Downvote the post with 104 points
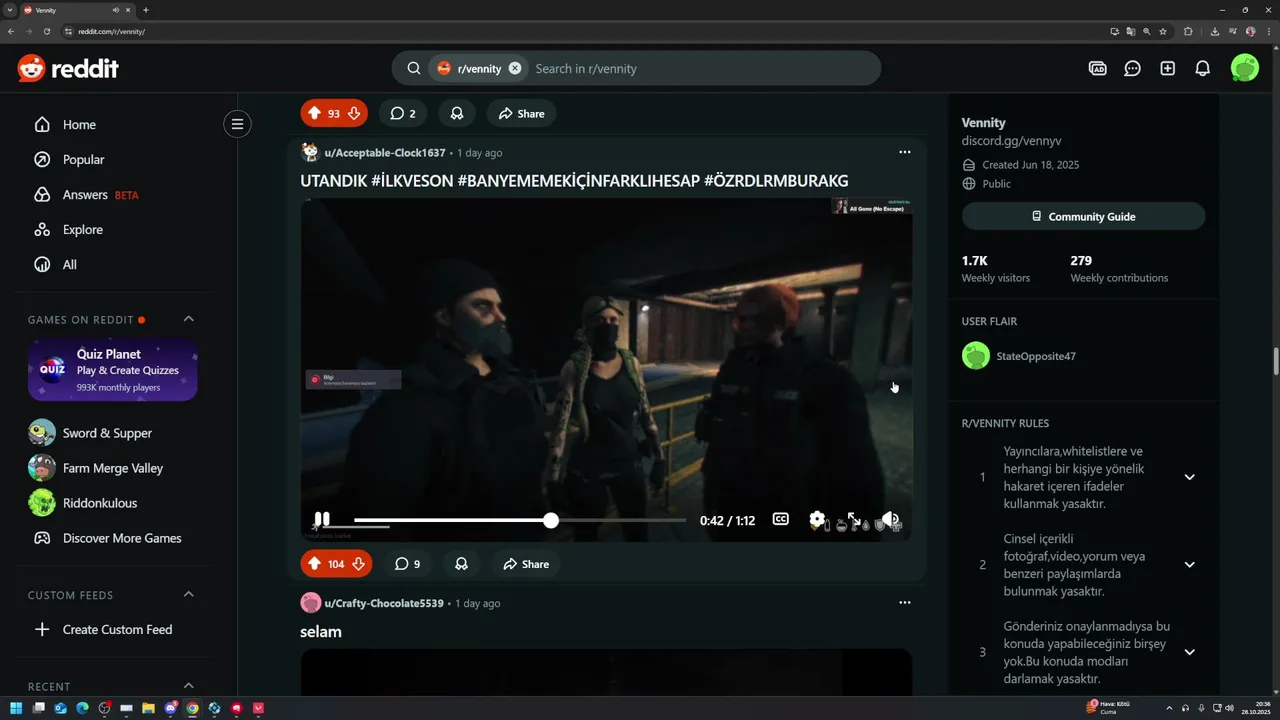1280x720 pixels. [x=358, y=564]
